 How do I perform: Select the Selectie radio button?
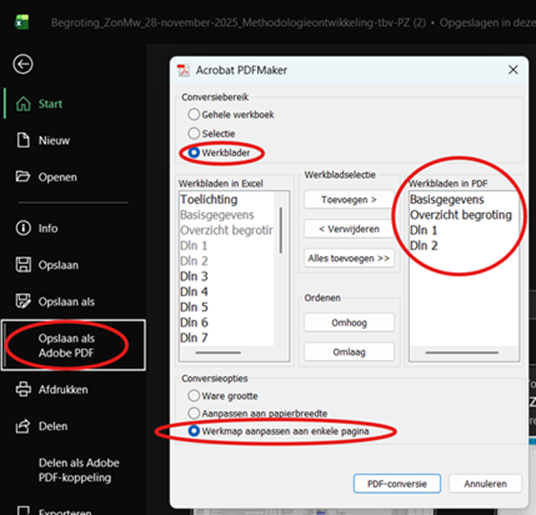pos(194,133)
